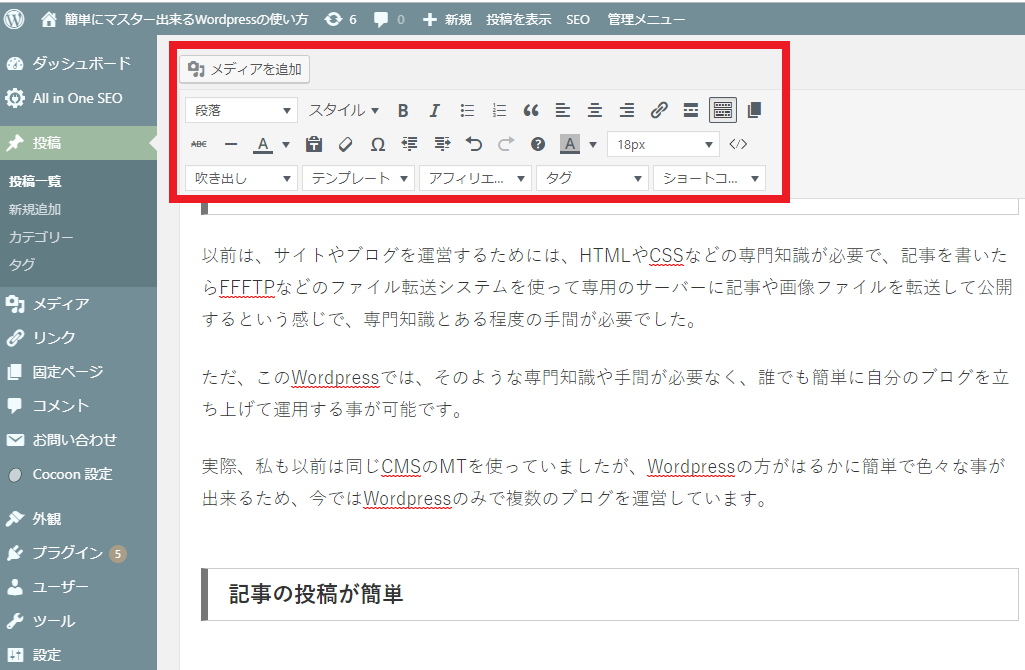Image resolution: width=1025 pixels, height=670 pixels.
Task: Click the source code </> icon
Action: pyautogui.click(x=738, y=144)
